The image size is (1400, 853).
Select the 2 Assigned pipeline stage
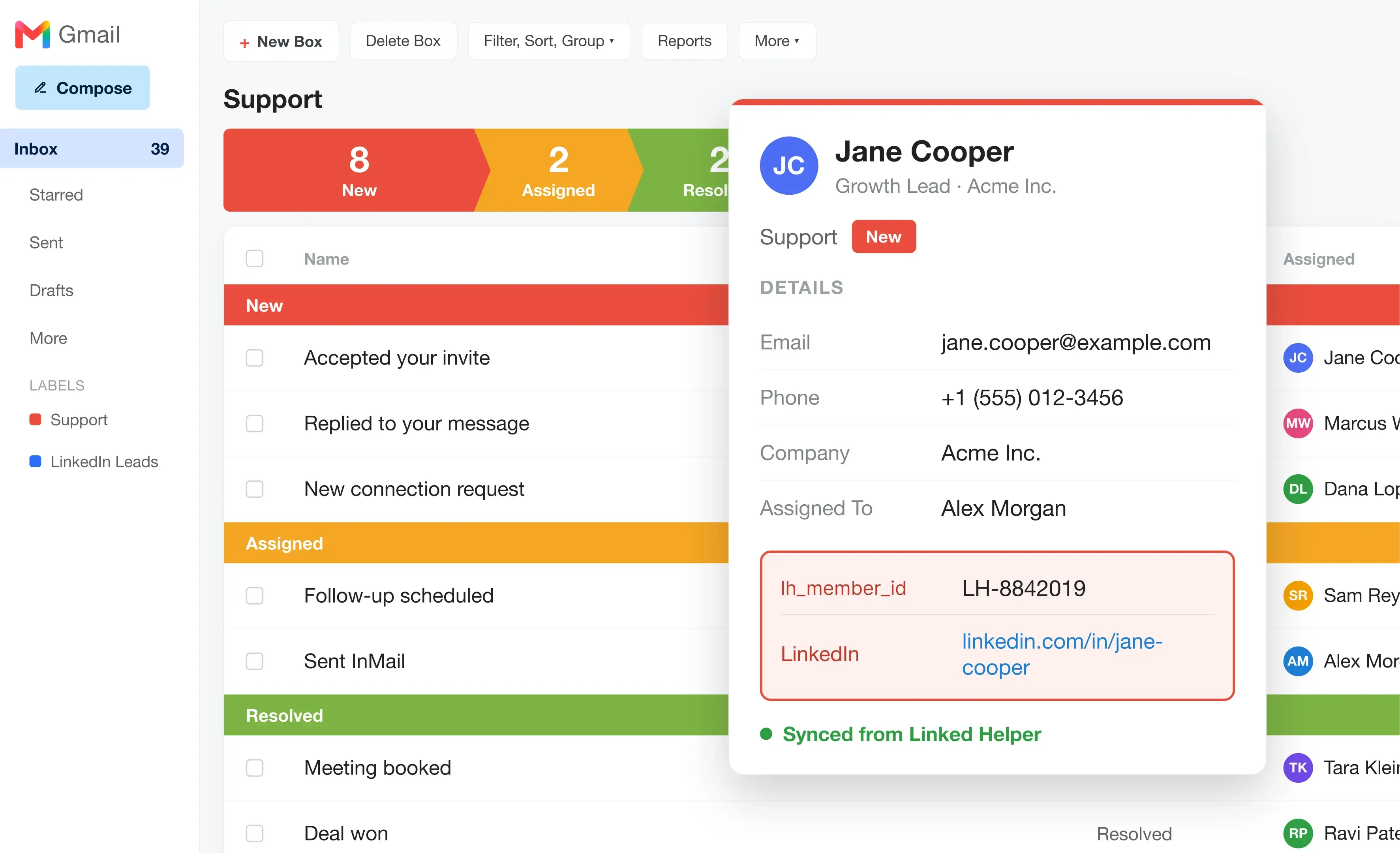[559, 171]
